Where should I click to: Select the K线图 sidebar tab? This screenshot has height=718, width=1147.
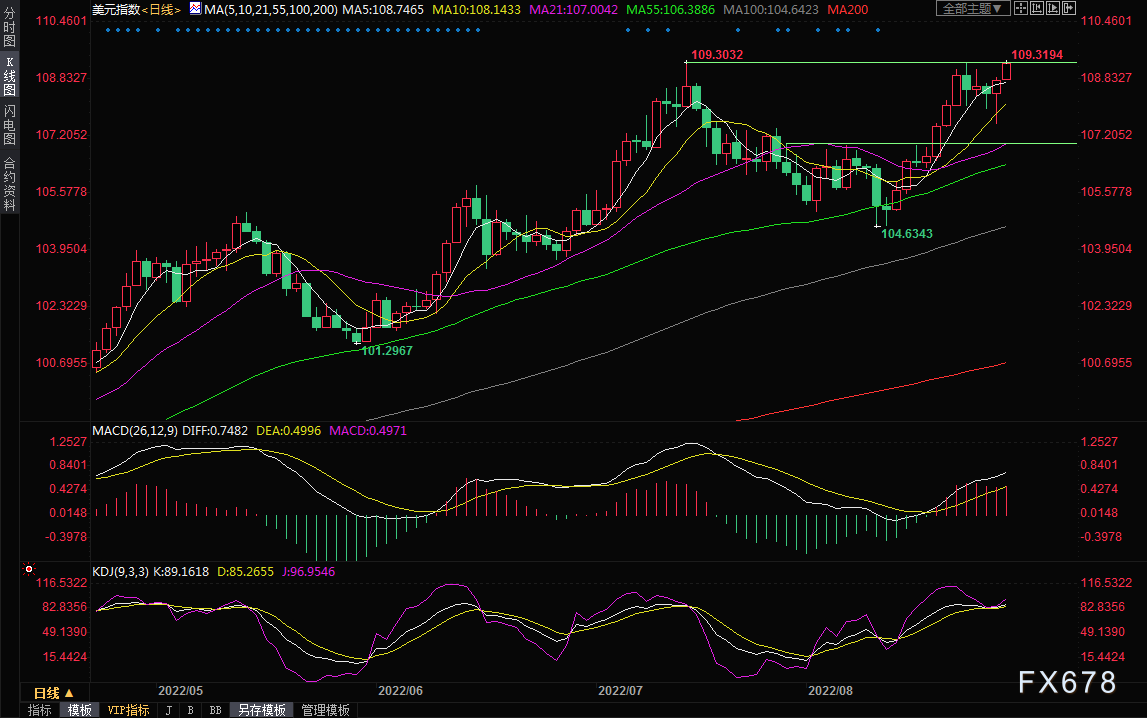10,75
